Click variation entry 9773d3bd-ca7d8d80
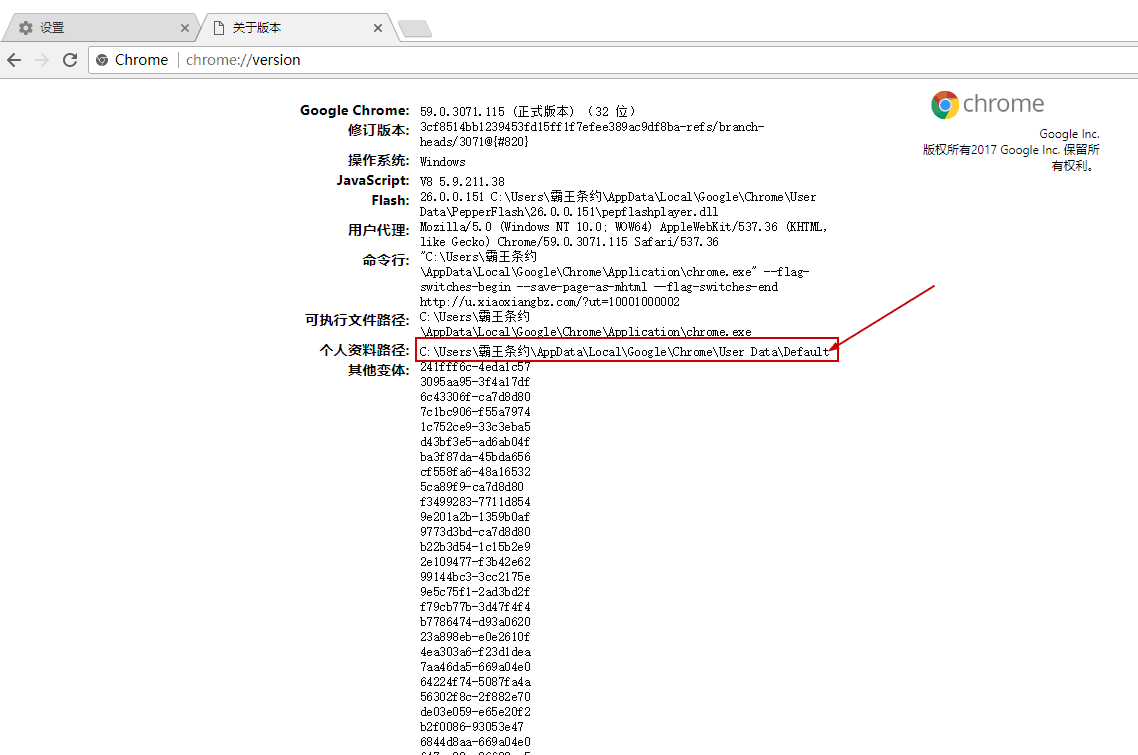1138x755 pixels. click(x=475, y=532)
